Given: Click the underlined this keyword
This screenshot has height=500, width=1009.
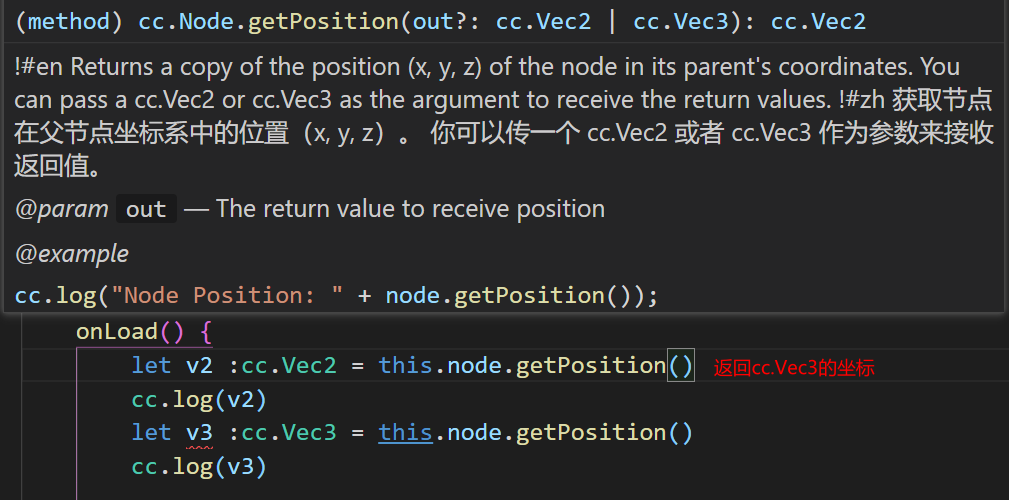Looking at the screenshot, I should [405, 433].
